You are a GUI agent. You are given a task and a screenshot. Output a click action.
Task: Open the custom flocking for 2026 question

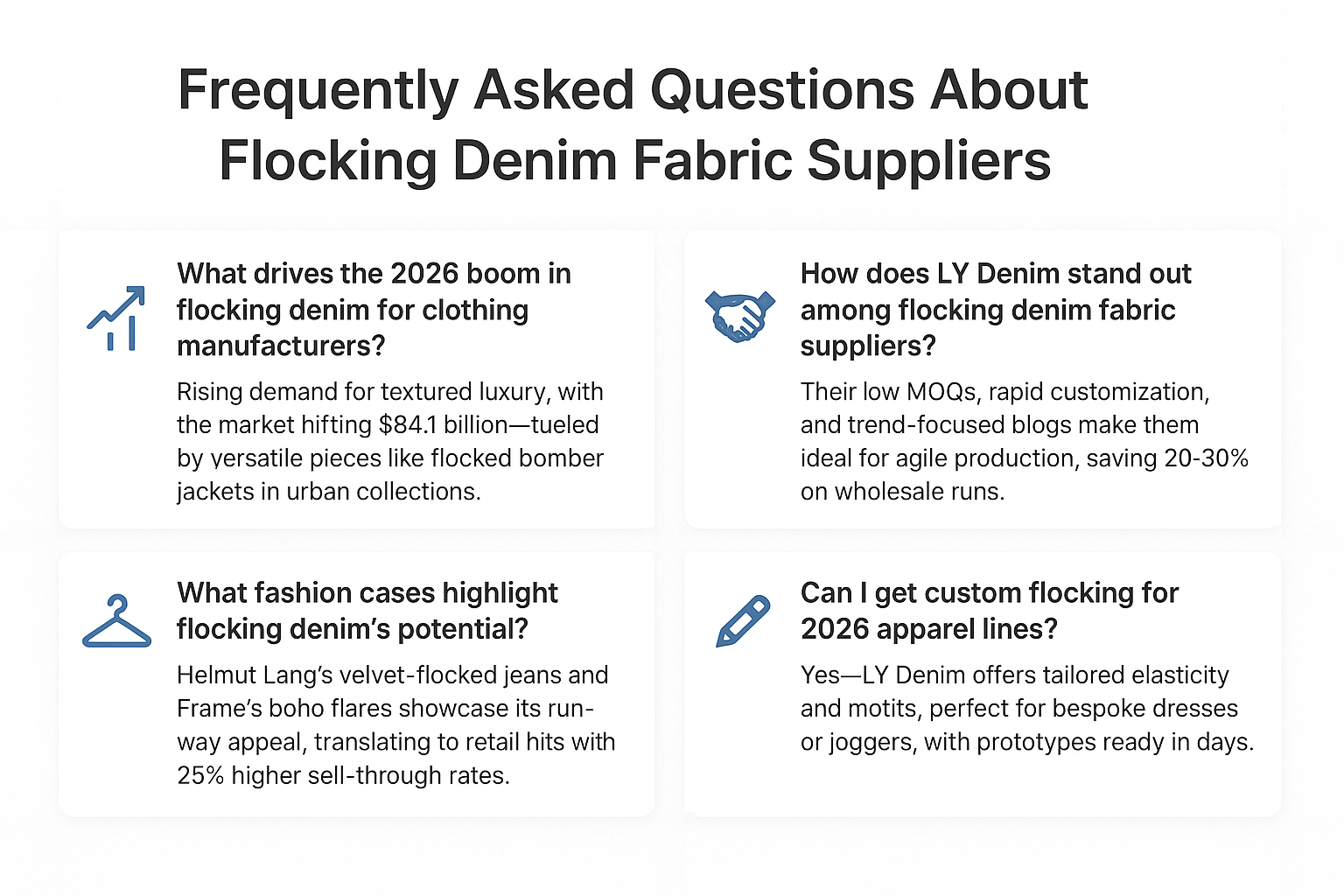[989, 611]
